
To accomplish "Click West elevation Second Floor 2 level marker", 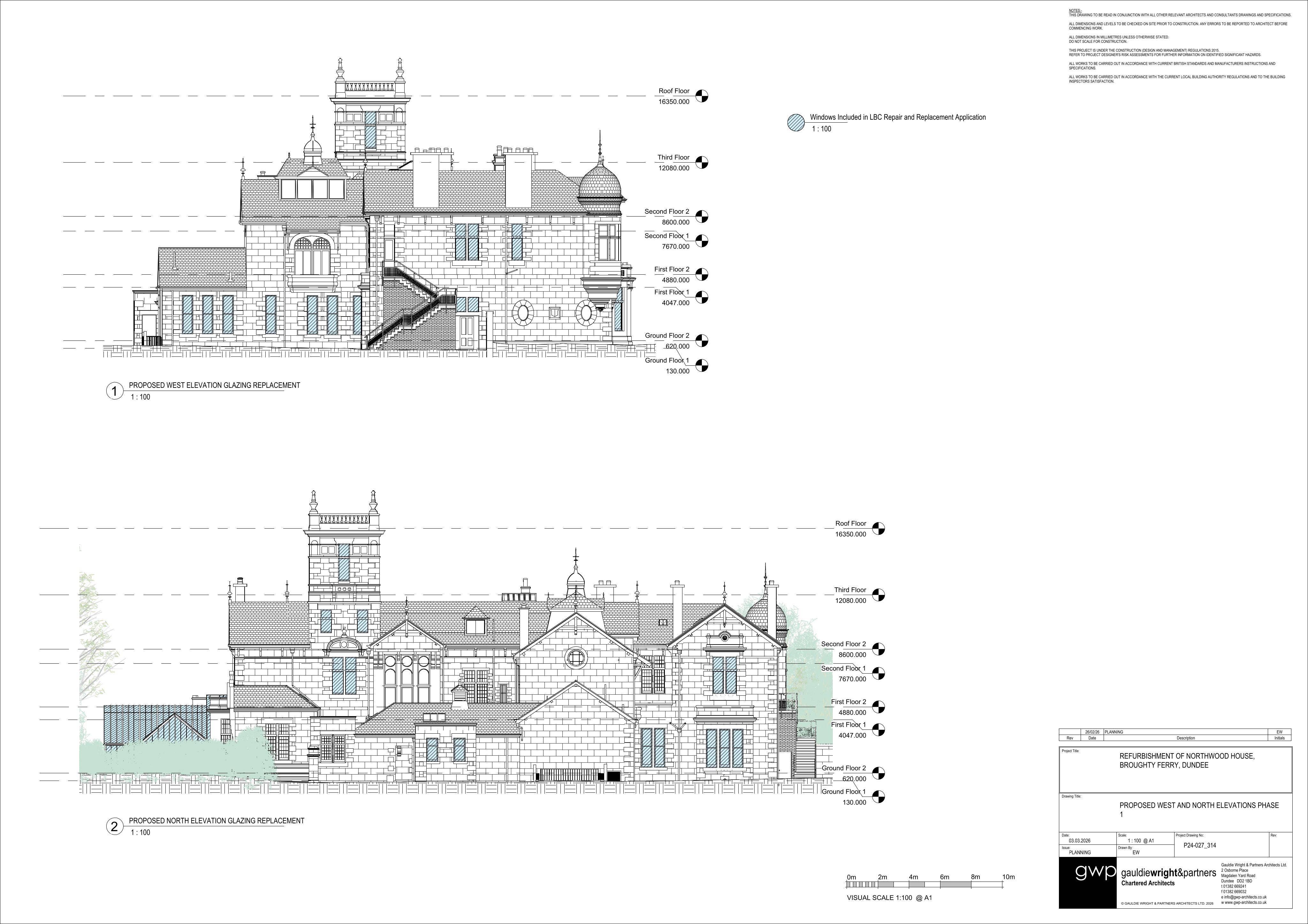I will 702,217.
